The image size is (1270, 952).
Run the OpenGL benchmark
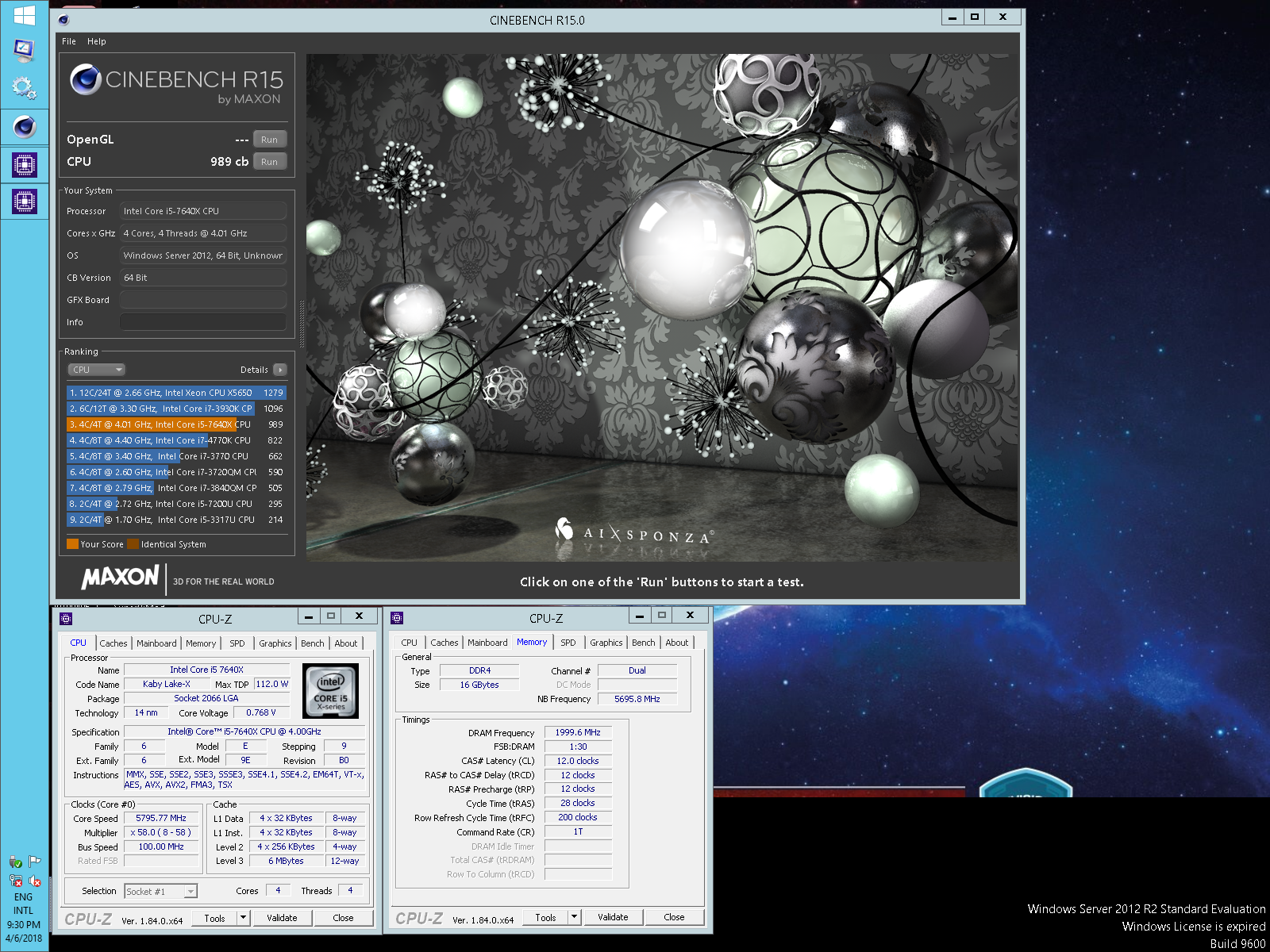[269, 140]
